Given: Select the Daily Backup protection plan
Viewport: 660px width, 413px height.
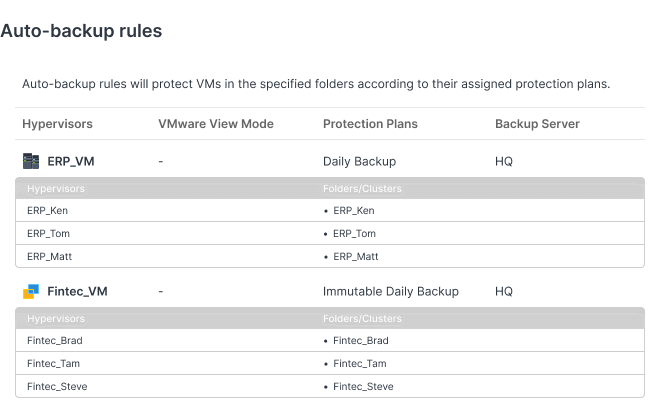Looking at the screenshot, I should coord(359,161).
